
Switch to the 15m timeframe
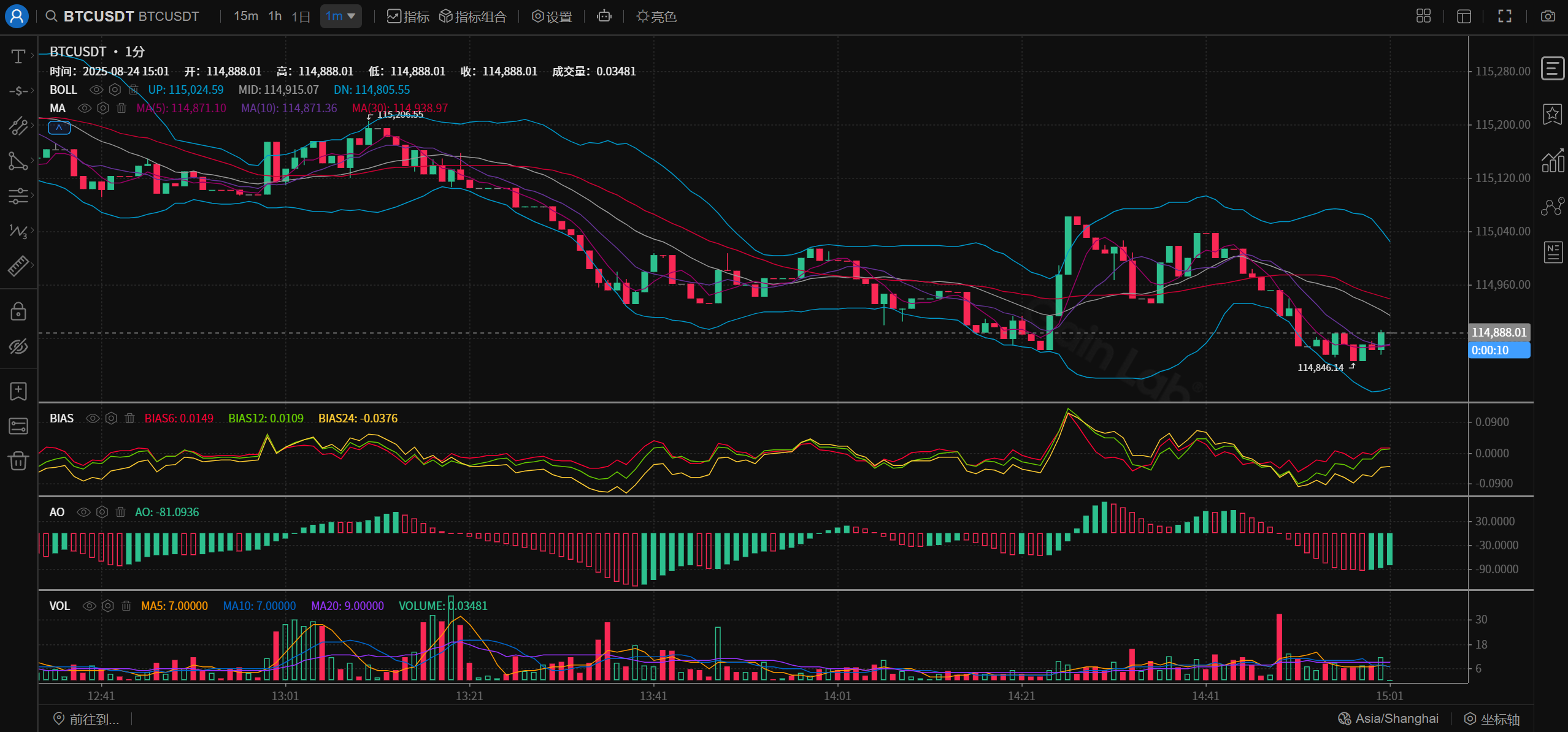click(x=245, y=17)
